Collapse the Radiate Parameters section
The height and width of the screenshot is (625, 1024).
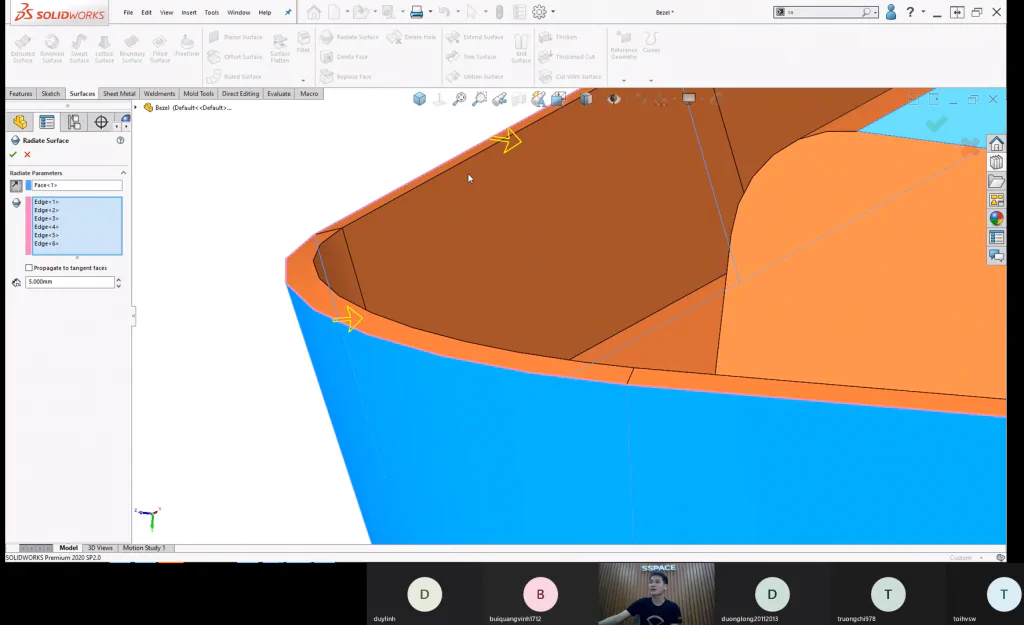tap(123, 173)
